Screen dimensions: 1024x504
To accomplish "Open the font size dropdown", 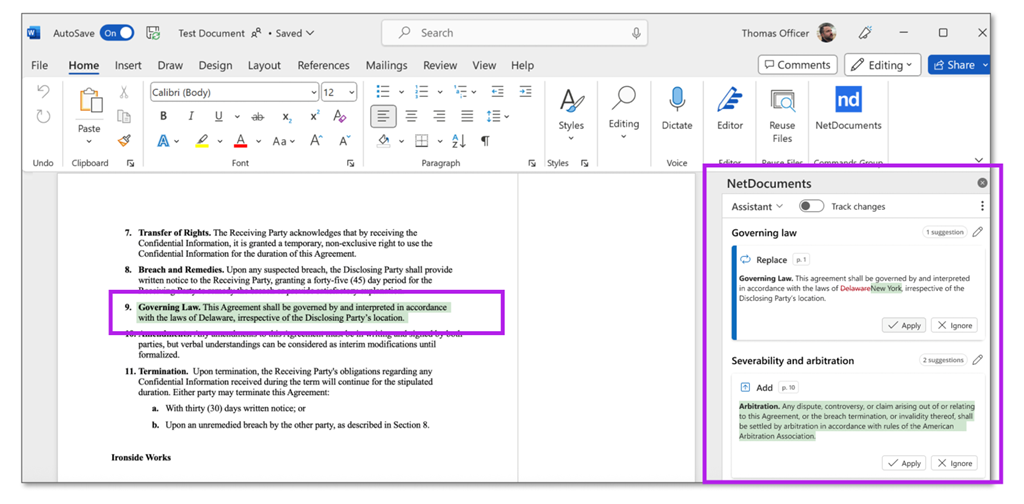I will 352,93.
